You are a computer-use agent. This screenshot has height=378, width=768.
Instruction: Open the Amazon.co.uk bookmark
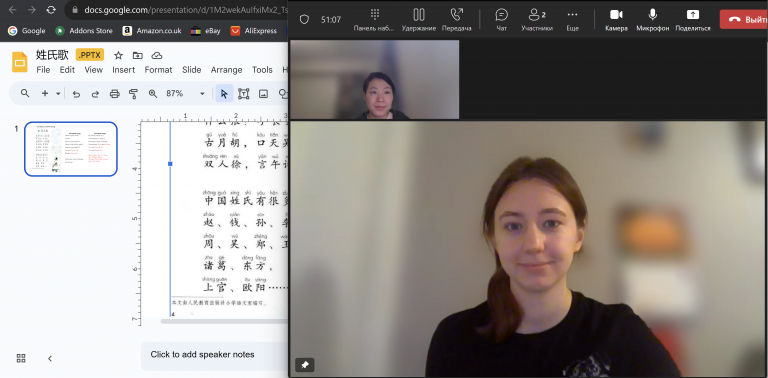point(152,30)
